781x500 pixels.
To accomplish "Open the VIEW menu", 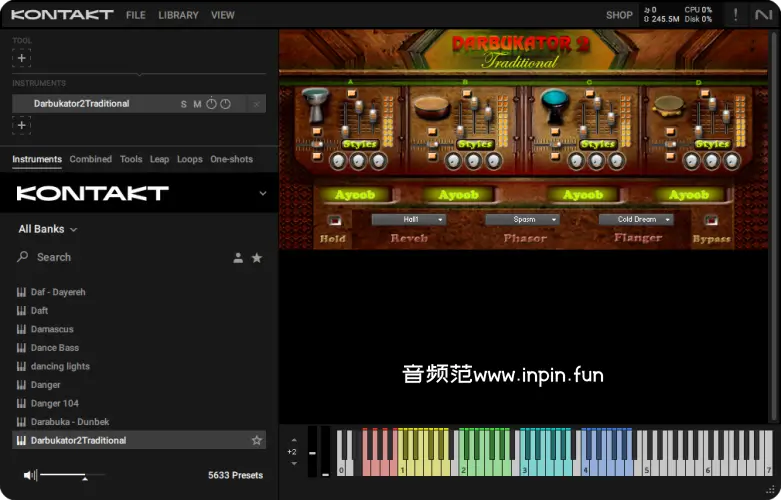I will [223, 15].
